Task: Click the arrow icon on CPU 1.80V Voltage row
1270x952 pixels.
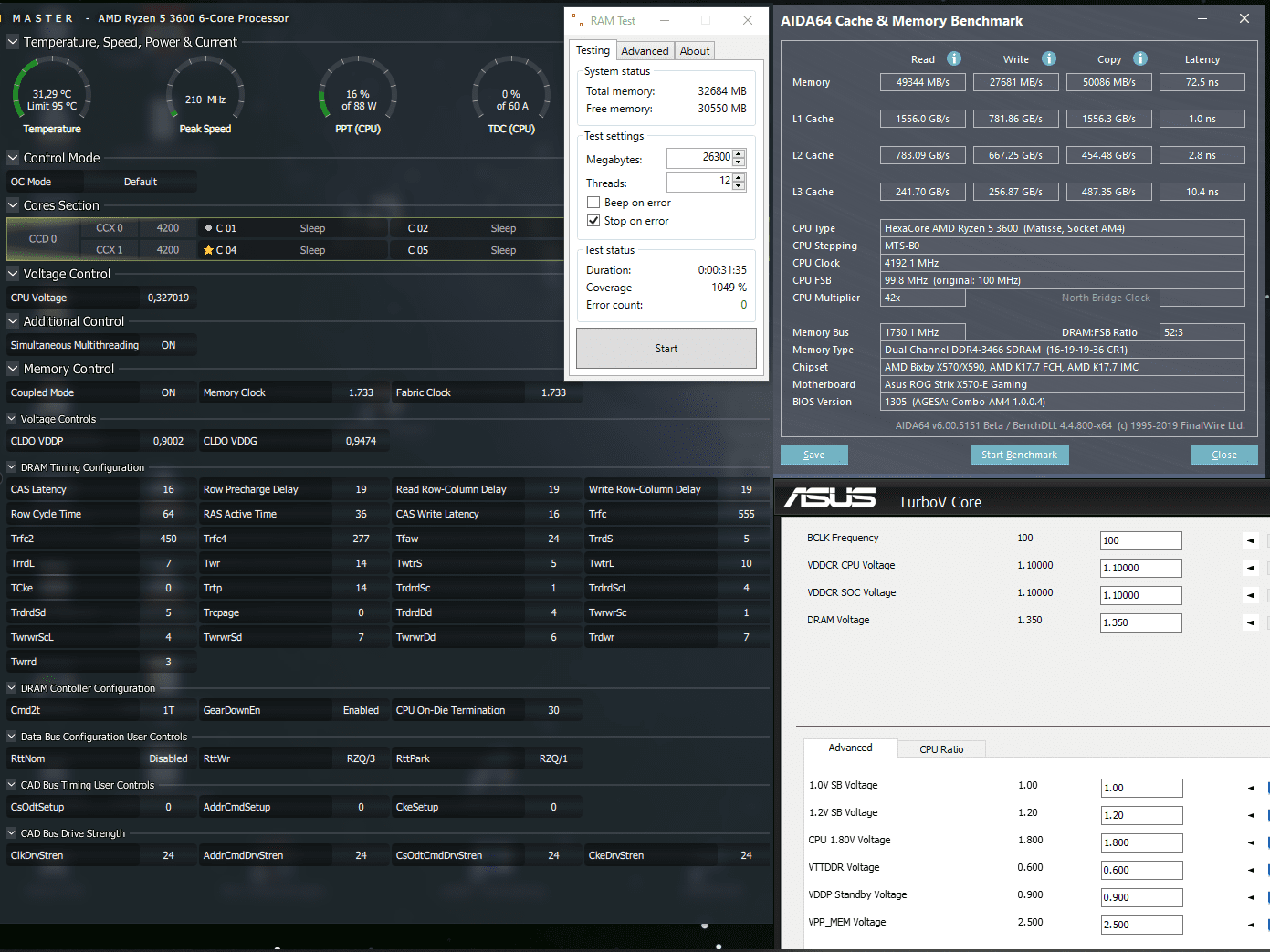Action: 1251,842
